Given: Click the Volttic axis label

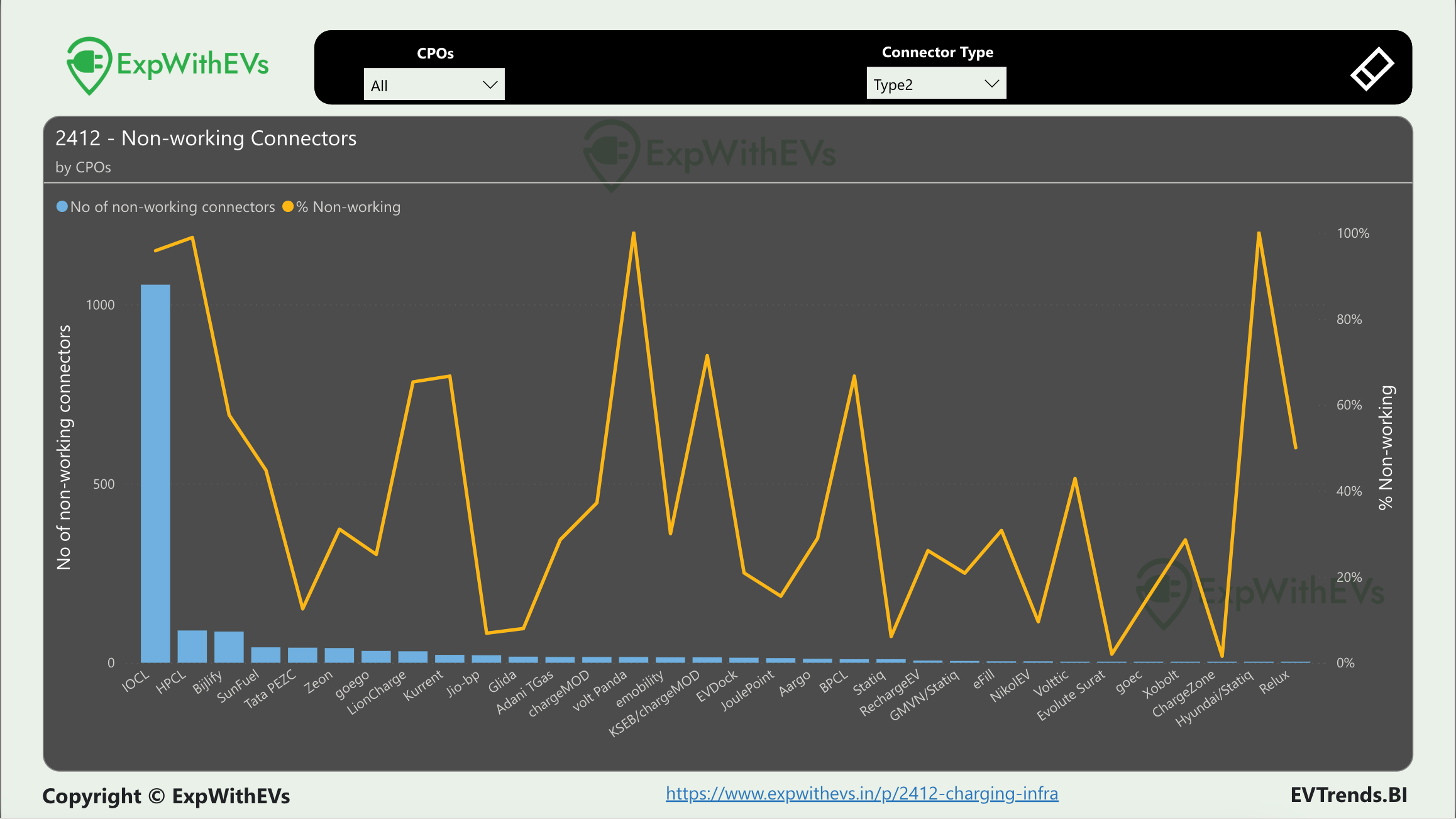Looking at the screenshot, I should [x=1052, y=684].
